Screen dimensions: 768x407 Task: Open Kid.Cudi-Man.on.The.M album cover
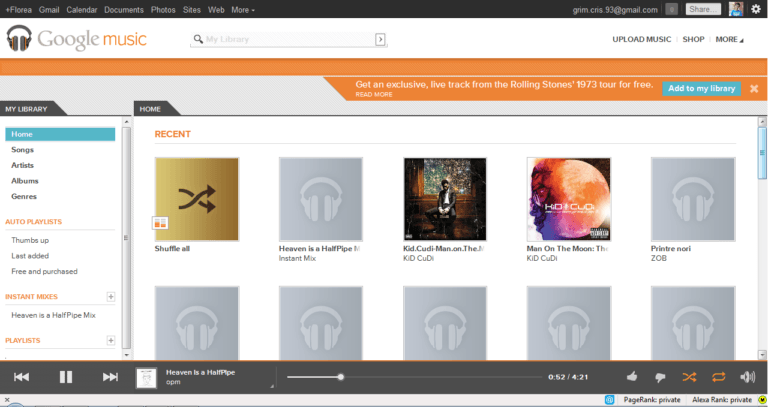tap(445, 199)
